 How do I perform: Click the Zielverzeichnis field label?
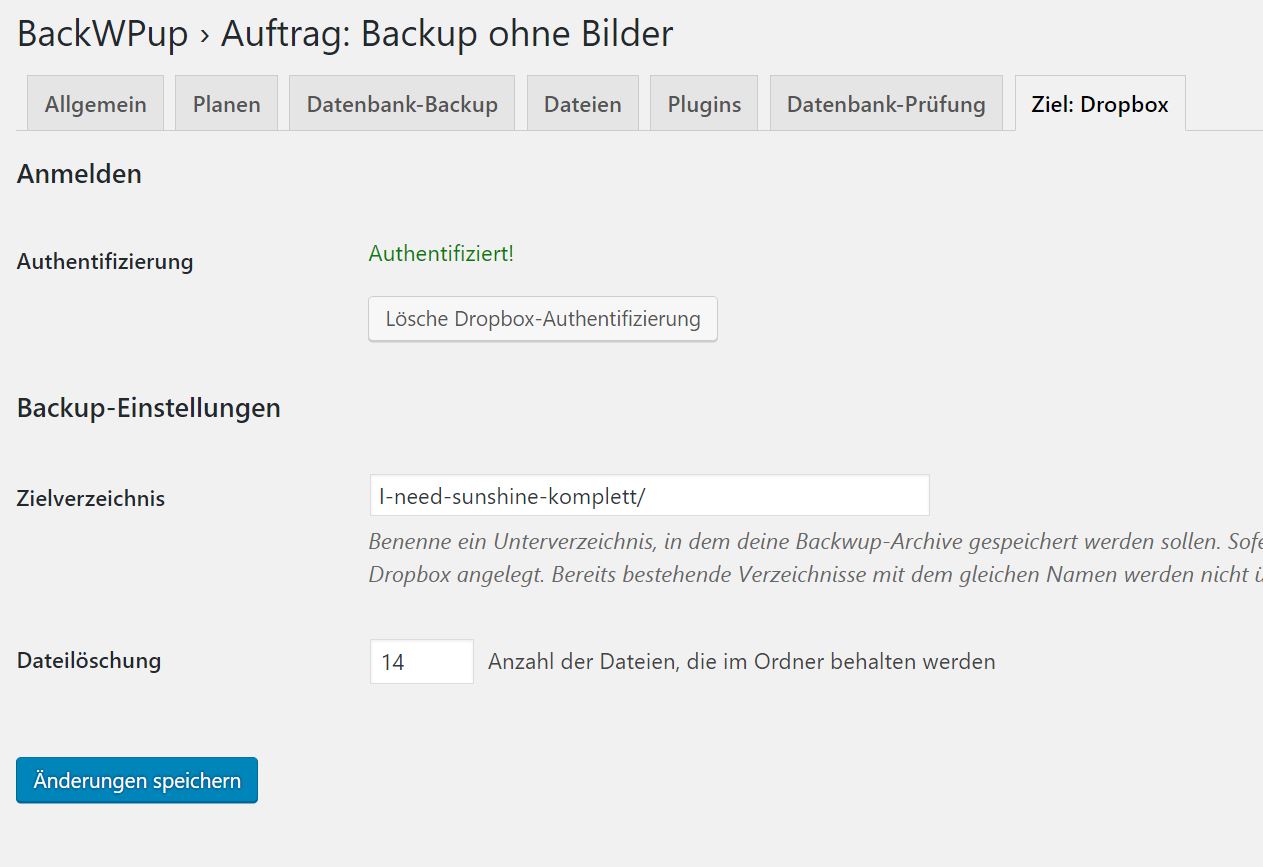click(x=91, y=498)
